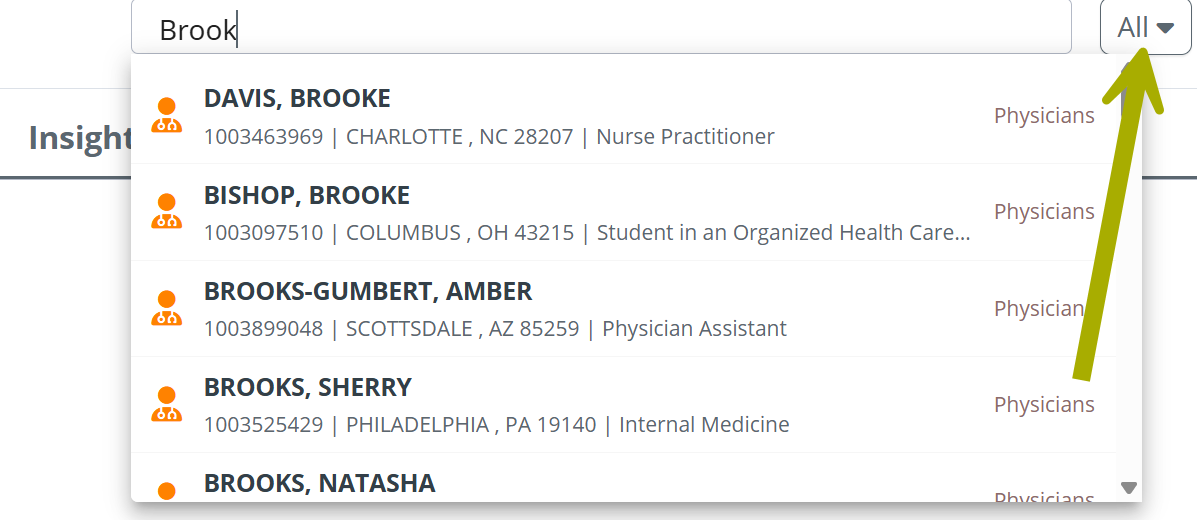Viewport: 1197px width, 520px height.
Task: Click the Charlotte, NC 28207 details line
Action: [489, 136]
